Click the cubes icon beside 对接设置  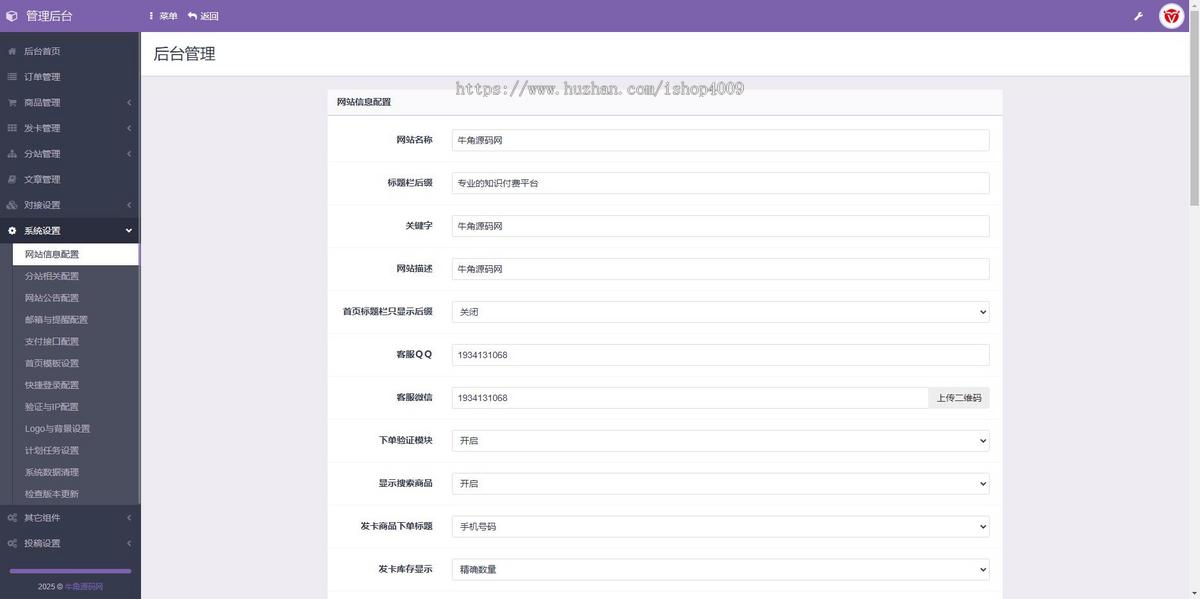[x=12, y=205]
